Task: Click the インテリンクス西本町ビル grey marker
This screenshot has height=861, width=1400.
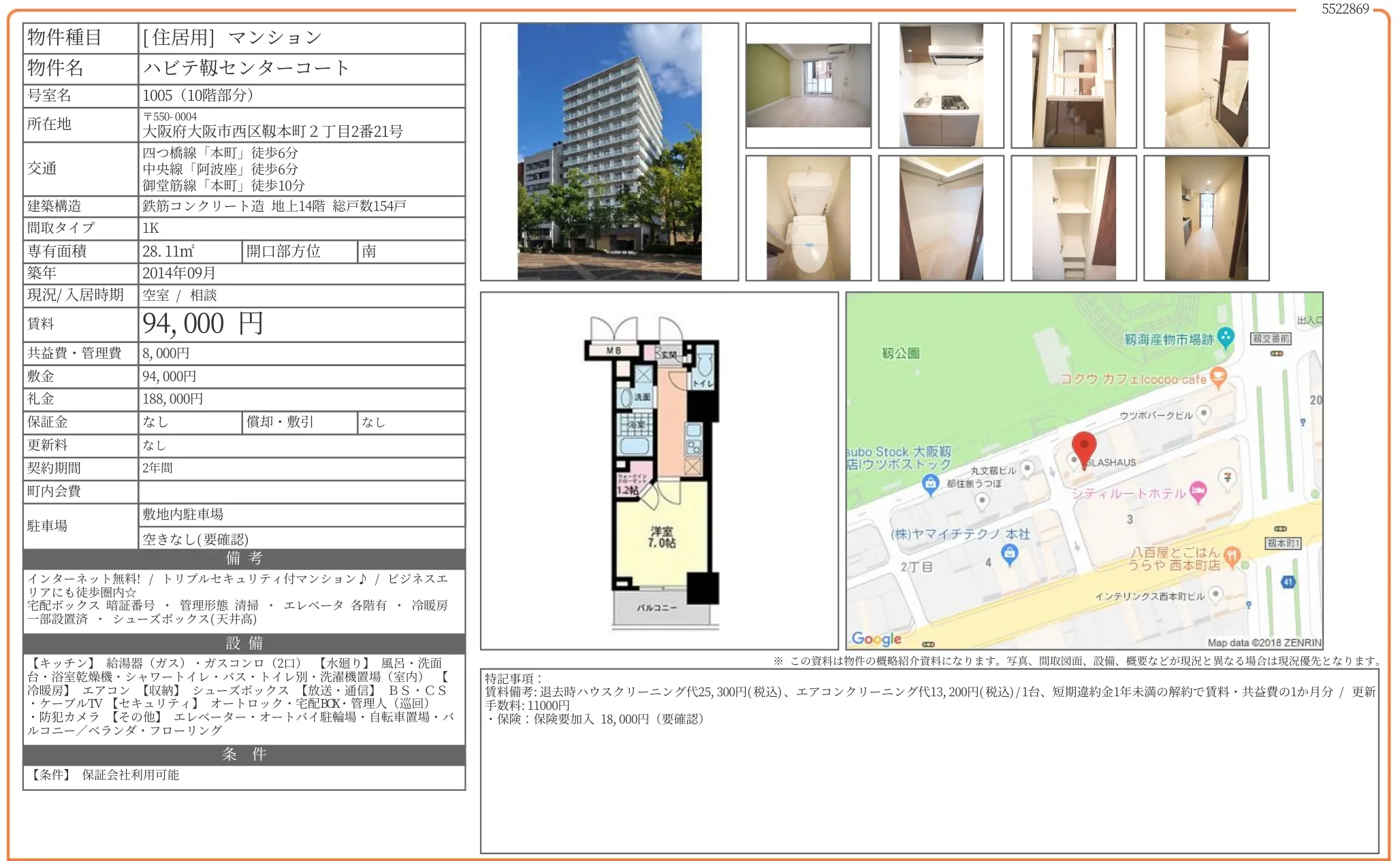Action: pos(1215,595)
